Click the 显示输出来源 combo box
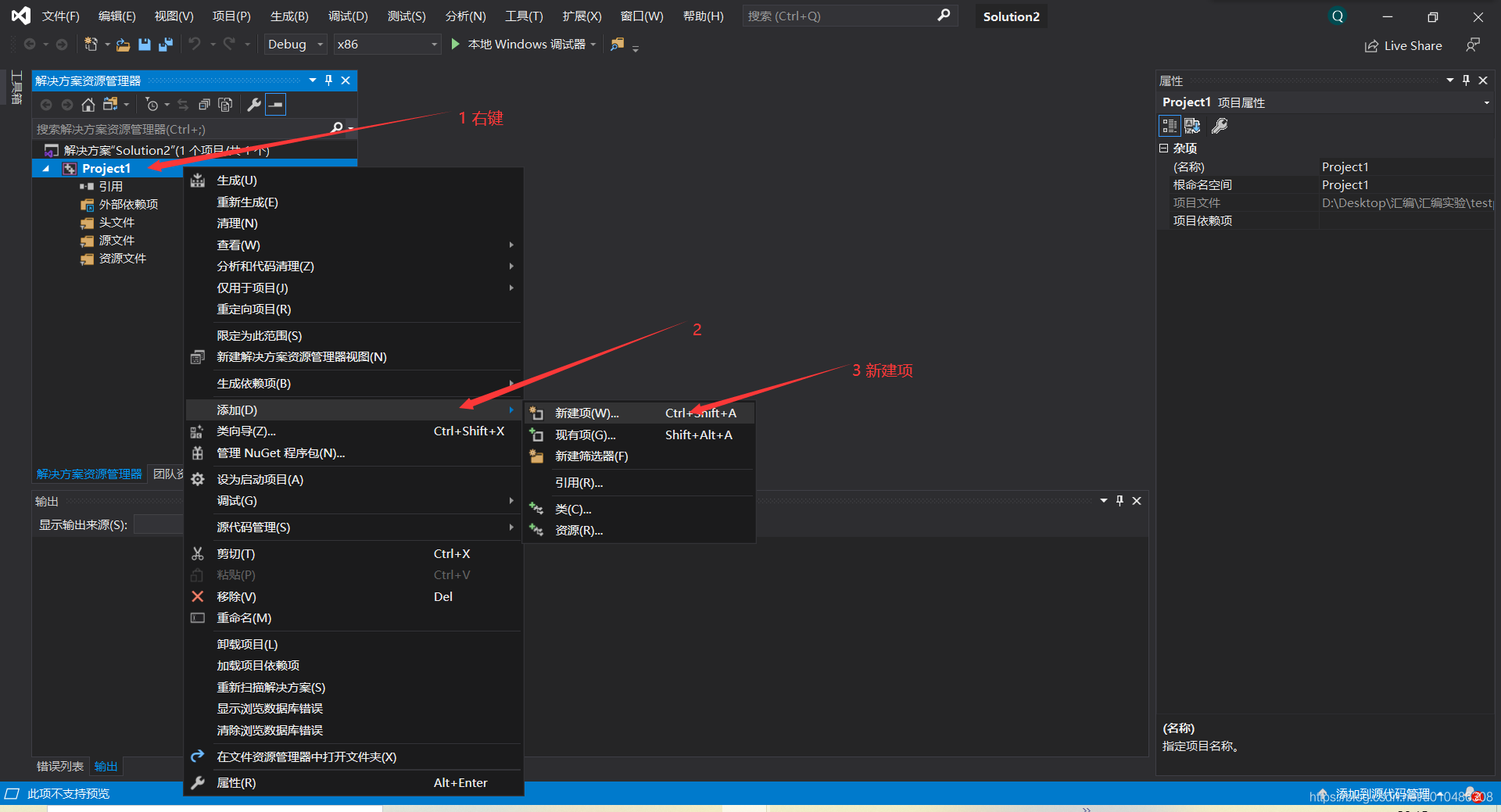This screenshot has height=812, width=1501. [x=158, y=524]
